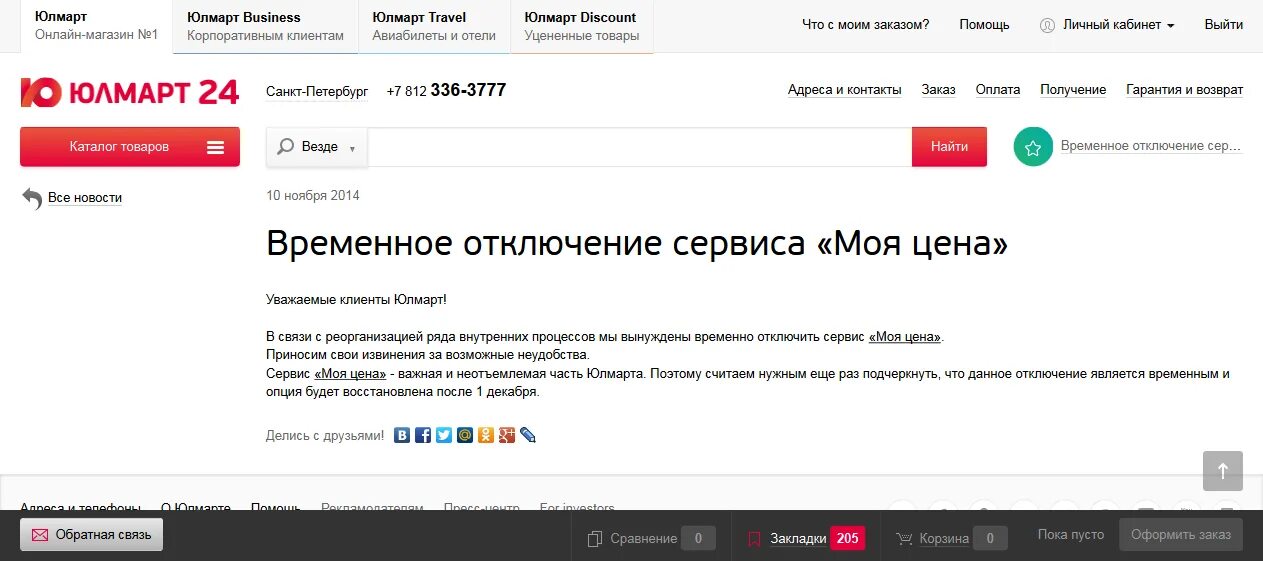Click the Сравнение count badge 0
This screenshot has height=561, width=1263.
(698, 539)
